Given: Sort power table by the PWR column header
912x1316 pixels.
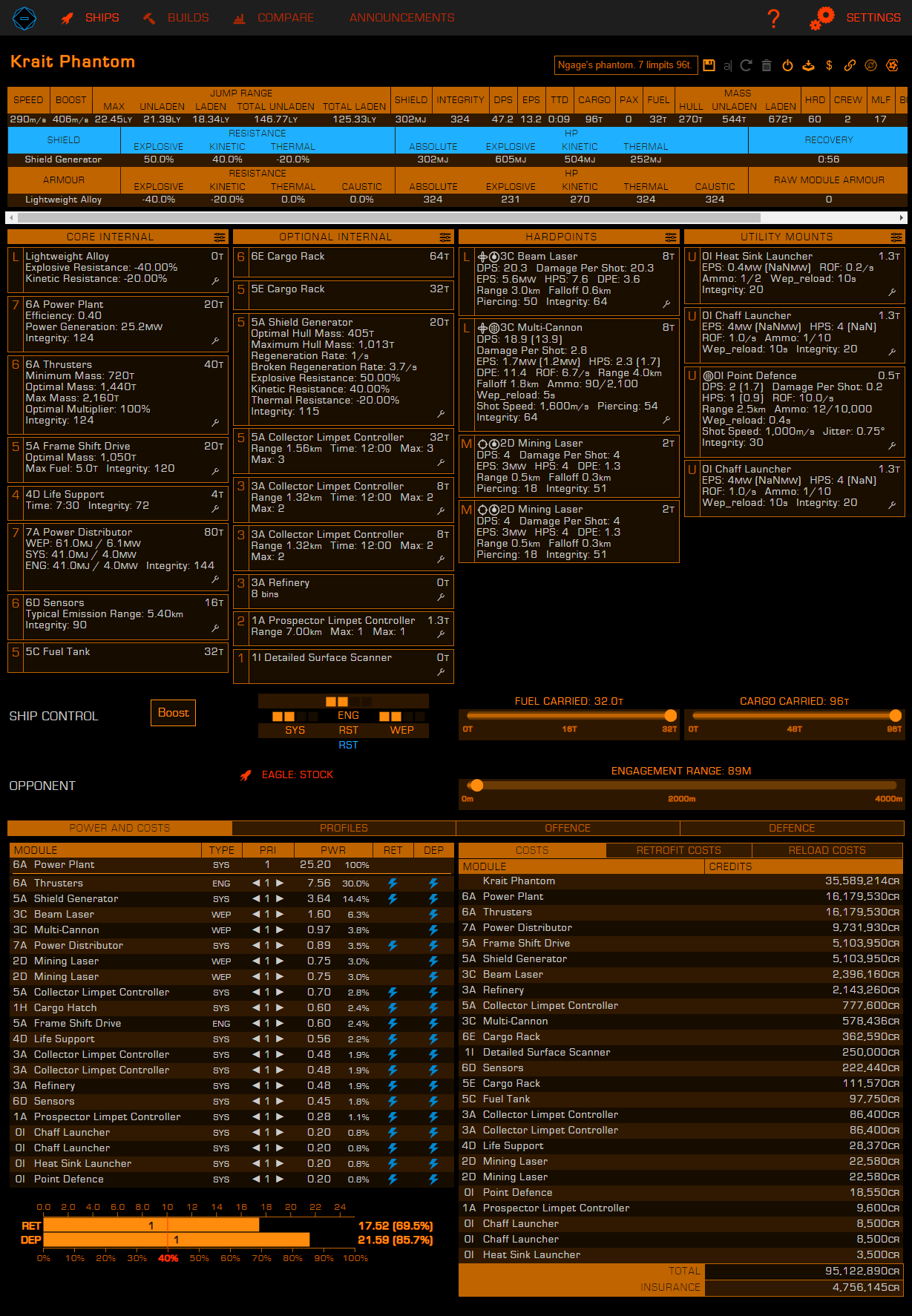Looking at the screenshot, I should [x=333, y=850].
